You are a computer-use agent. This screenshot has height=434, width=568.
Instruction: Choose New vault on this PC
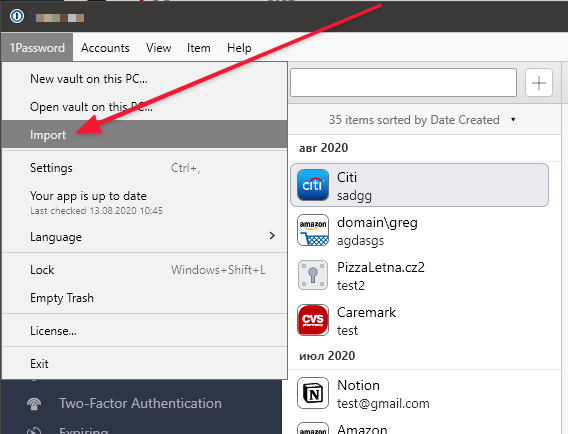[x=145, y=79]
